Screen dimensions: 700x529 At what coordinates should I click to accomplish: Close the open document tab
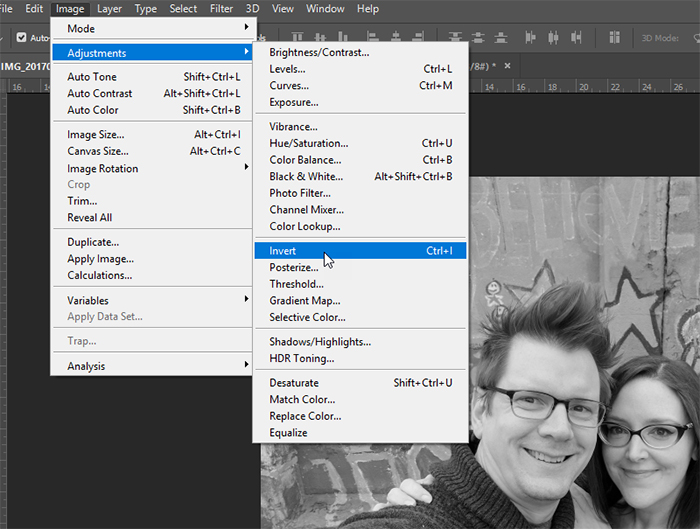click(x=507, y=65)
